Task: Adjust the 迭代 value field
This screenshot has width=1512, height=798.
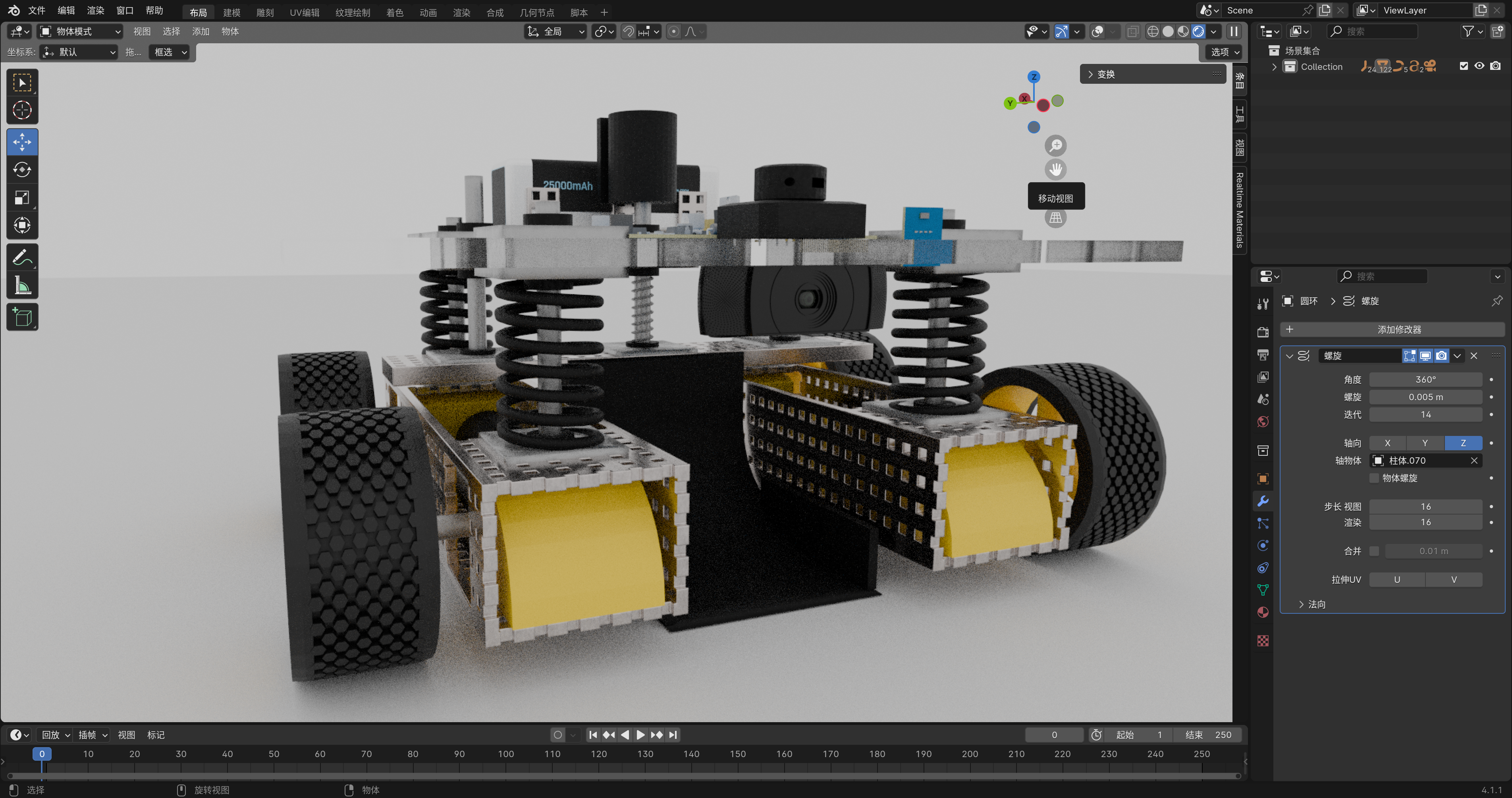Action: point(1425,414)
